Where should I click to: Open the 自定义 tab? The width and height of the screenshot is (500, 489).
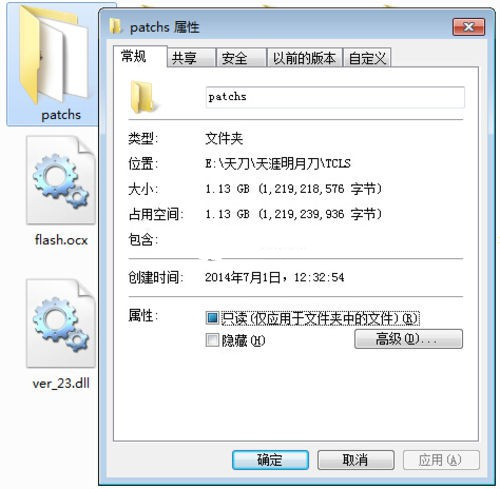367,58
